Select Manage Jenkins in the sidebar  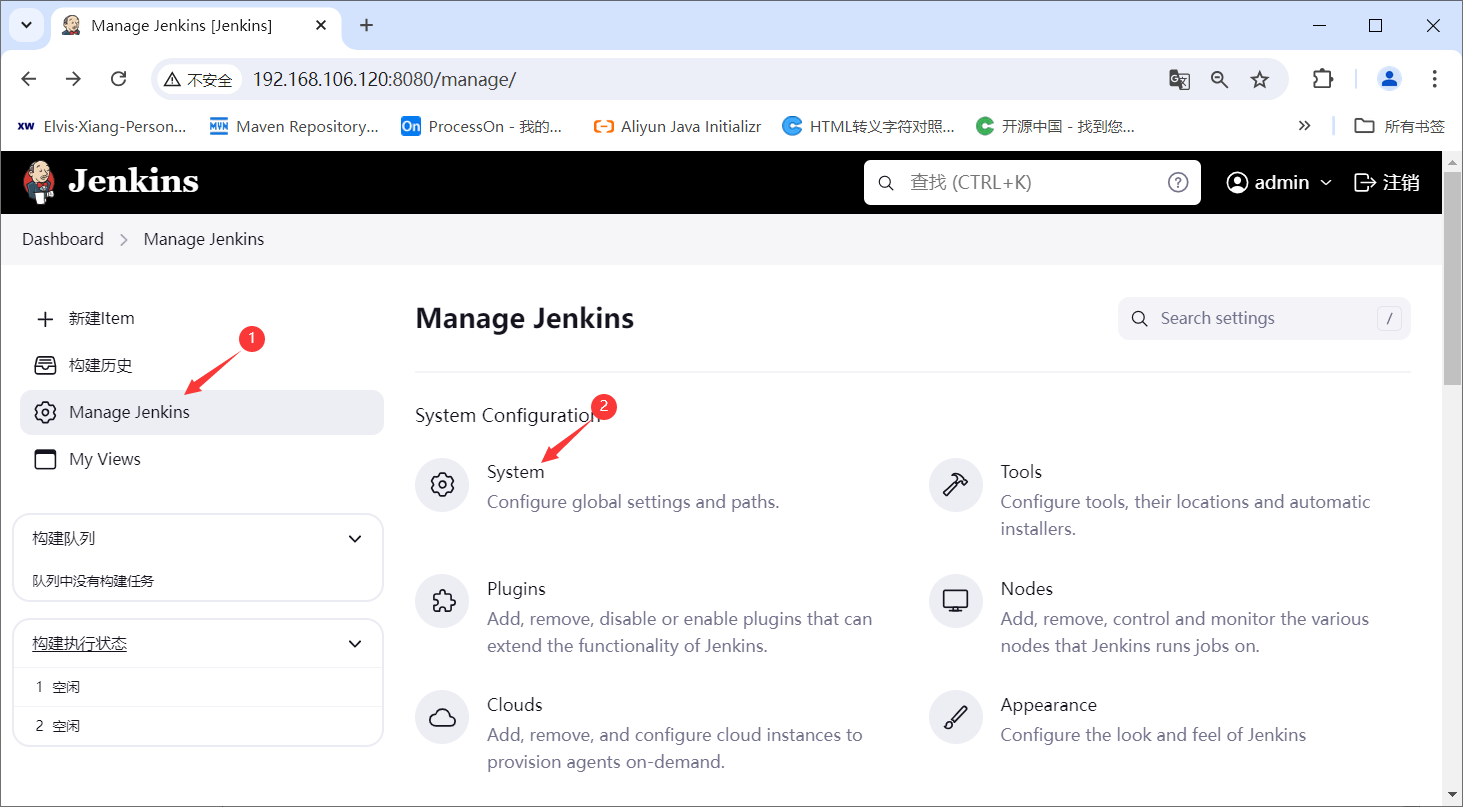202,412
